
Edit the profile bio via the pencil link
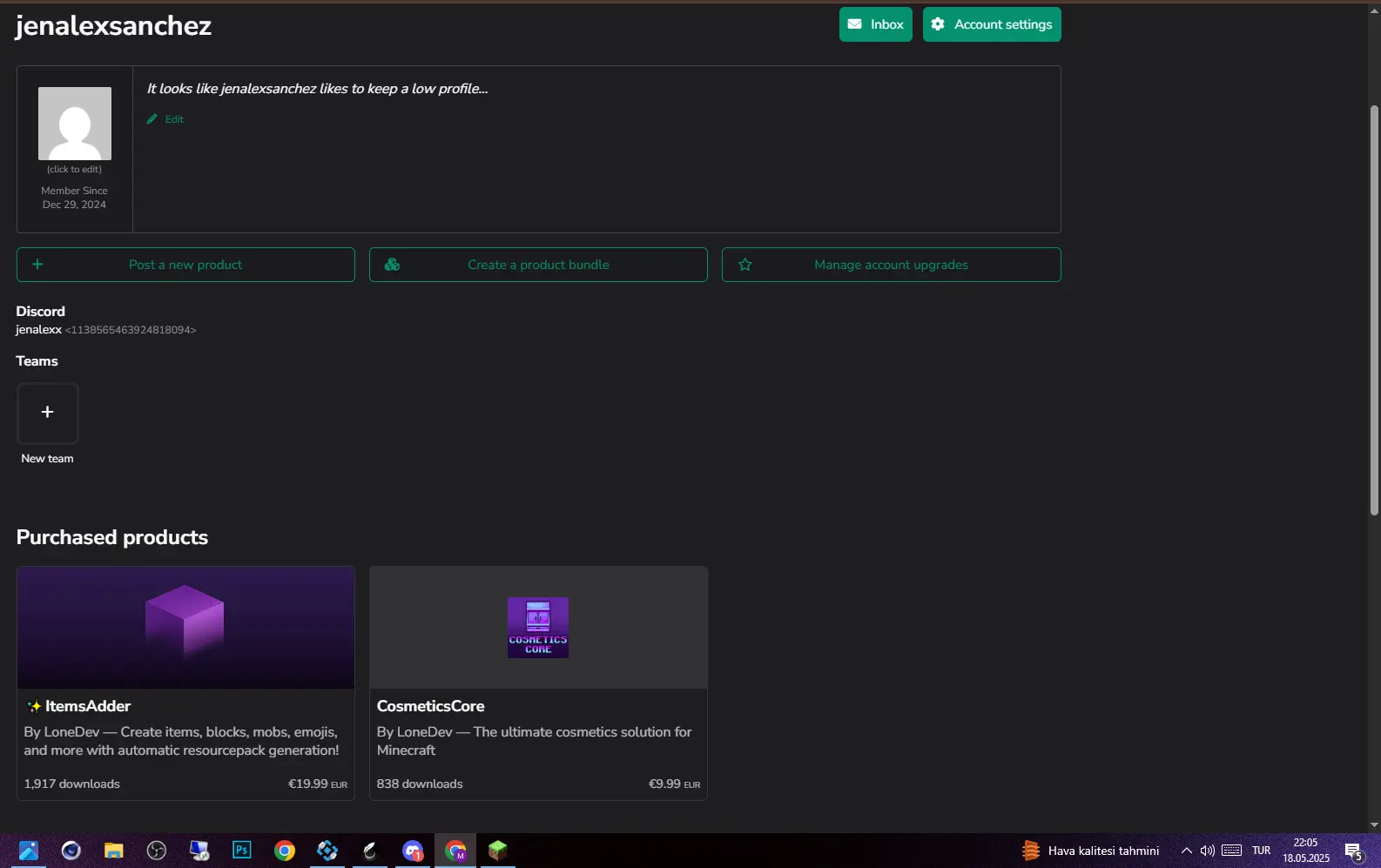pos(165,119)
